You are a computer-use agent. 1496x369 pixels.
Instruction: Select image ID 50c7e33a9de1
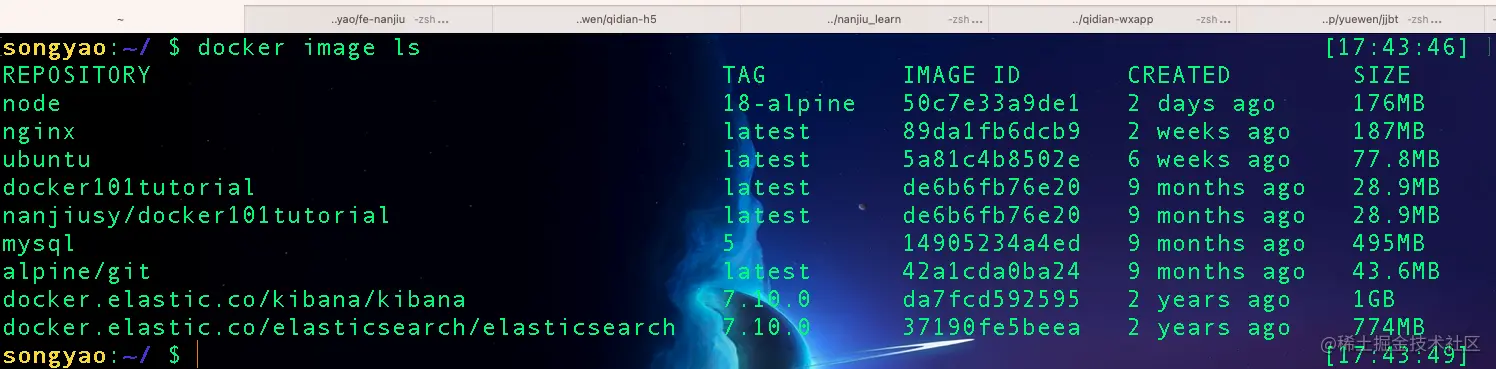pos(992,103)
